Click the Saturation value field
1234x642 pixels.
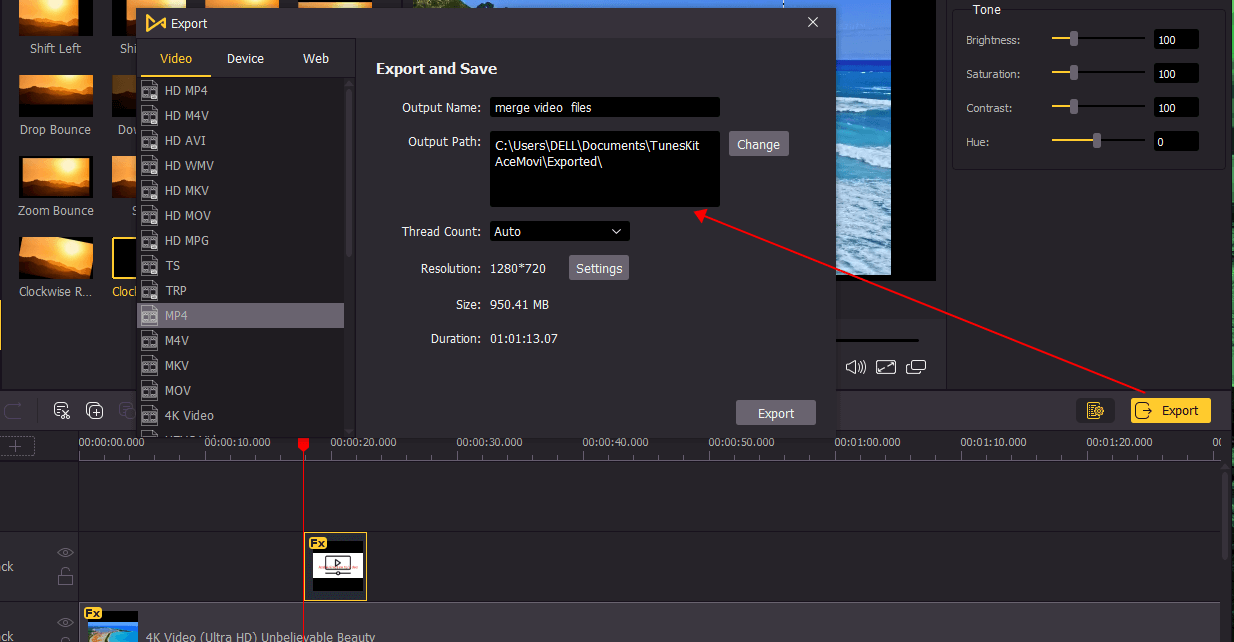tap(1176, 74)
